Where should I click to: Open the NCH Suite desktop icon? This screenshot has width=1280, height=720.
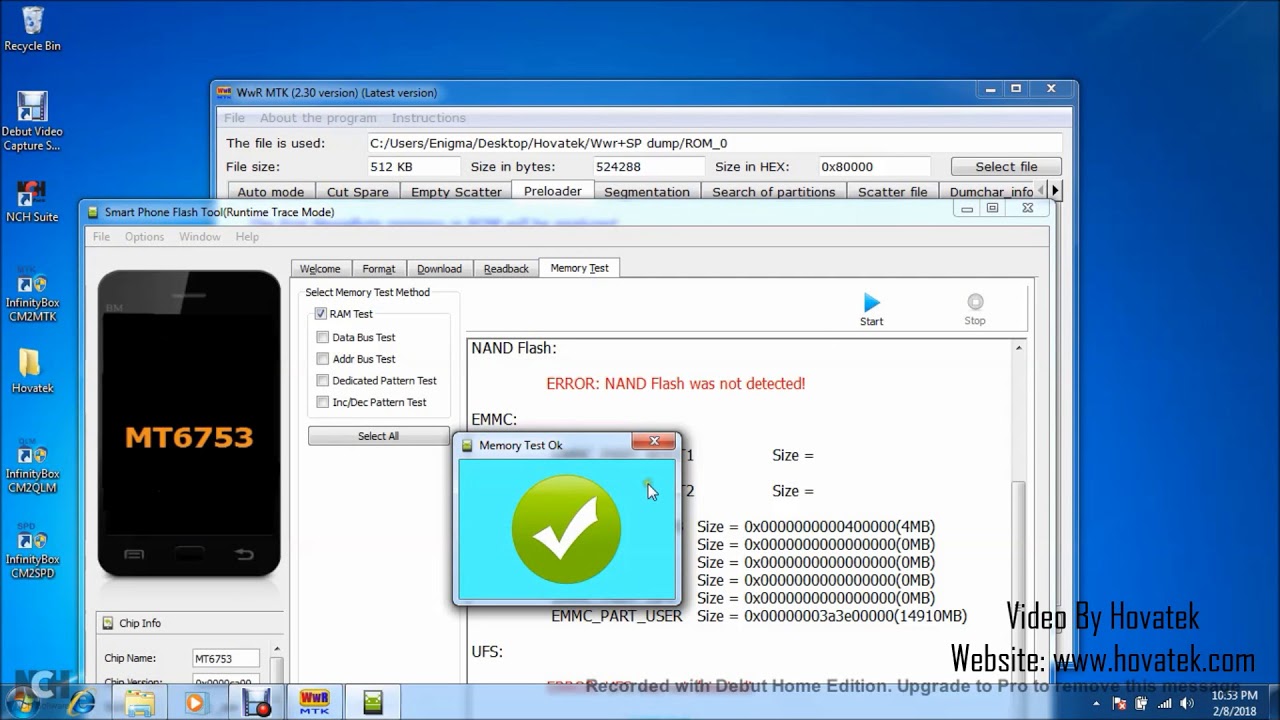32,200
